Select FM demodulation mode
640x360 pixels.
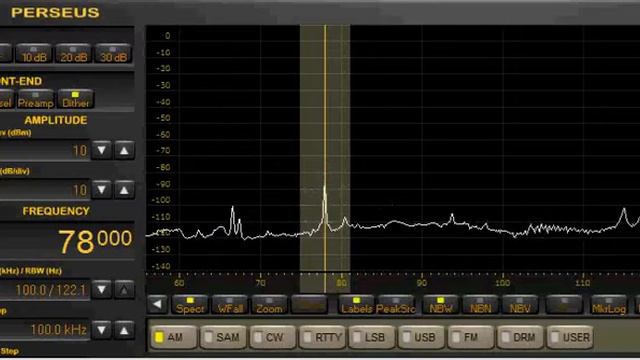[x=471, y=337]
